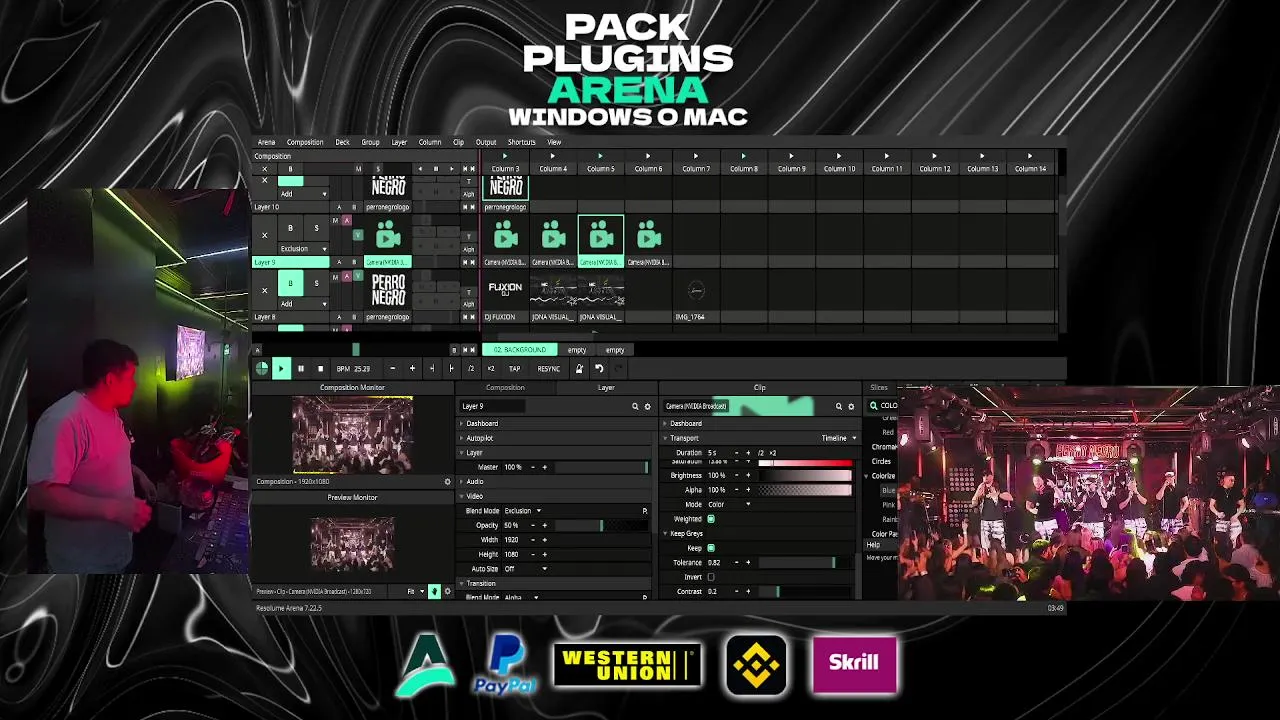Enable the Invert checkbox
Screen dimensions: 1280x720
tap(711, 577)
